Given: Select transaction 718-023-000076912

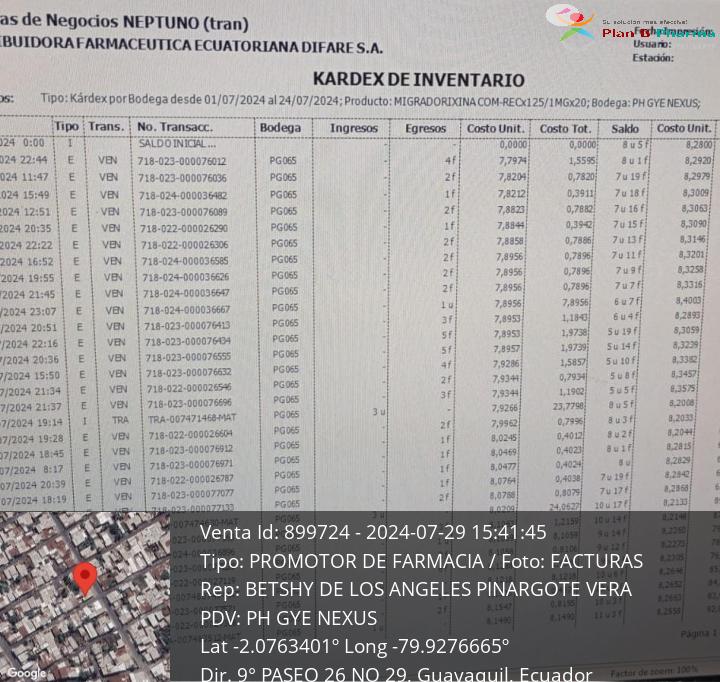Looking at the screenshot, I should 191,449.
